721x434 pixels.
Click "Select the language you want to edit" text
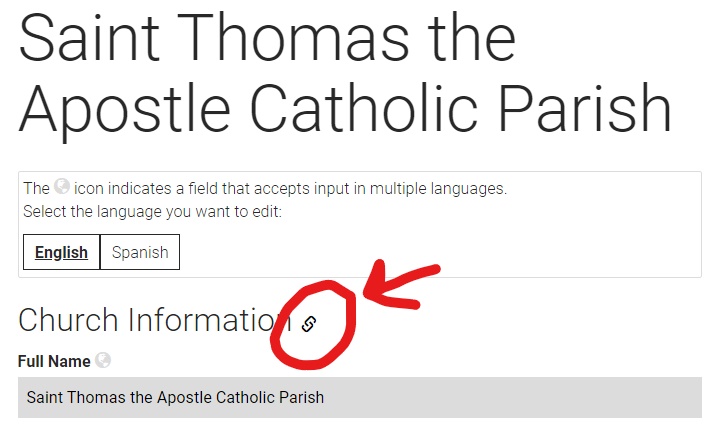[x=151, y=212]
